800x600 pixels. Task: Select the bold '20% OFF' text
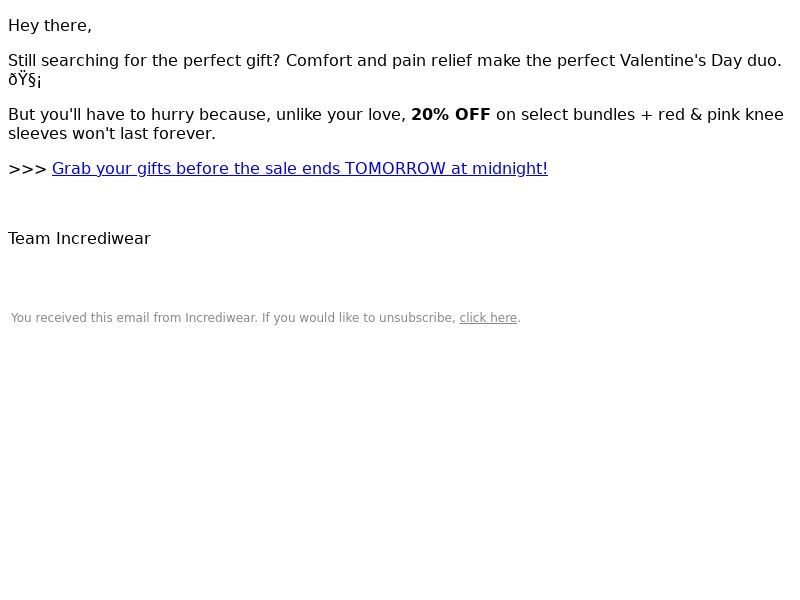point(451,114)
